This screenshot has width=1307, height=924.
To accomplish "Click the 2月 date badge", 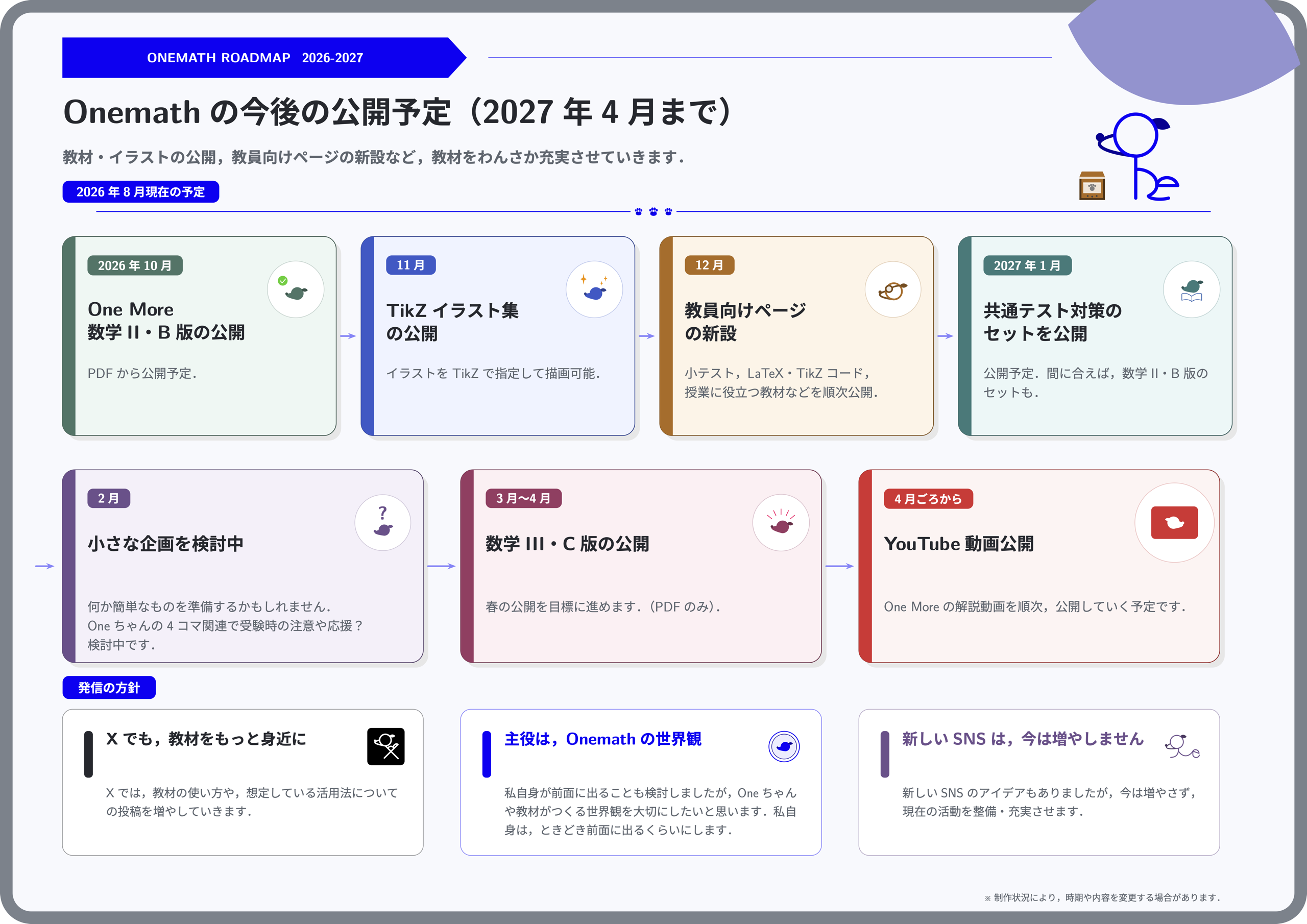I will pos(109,498).
